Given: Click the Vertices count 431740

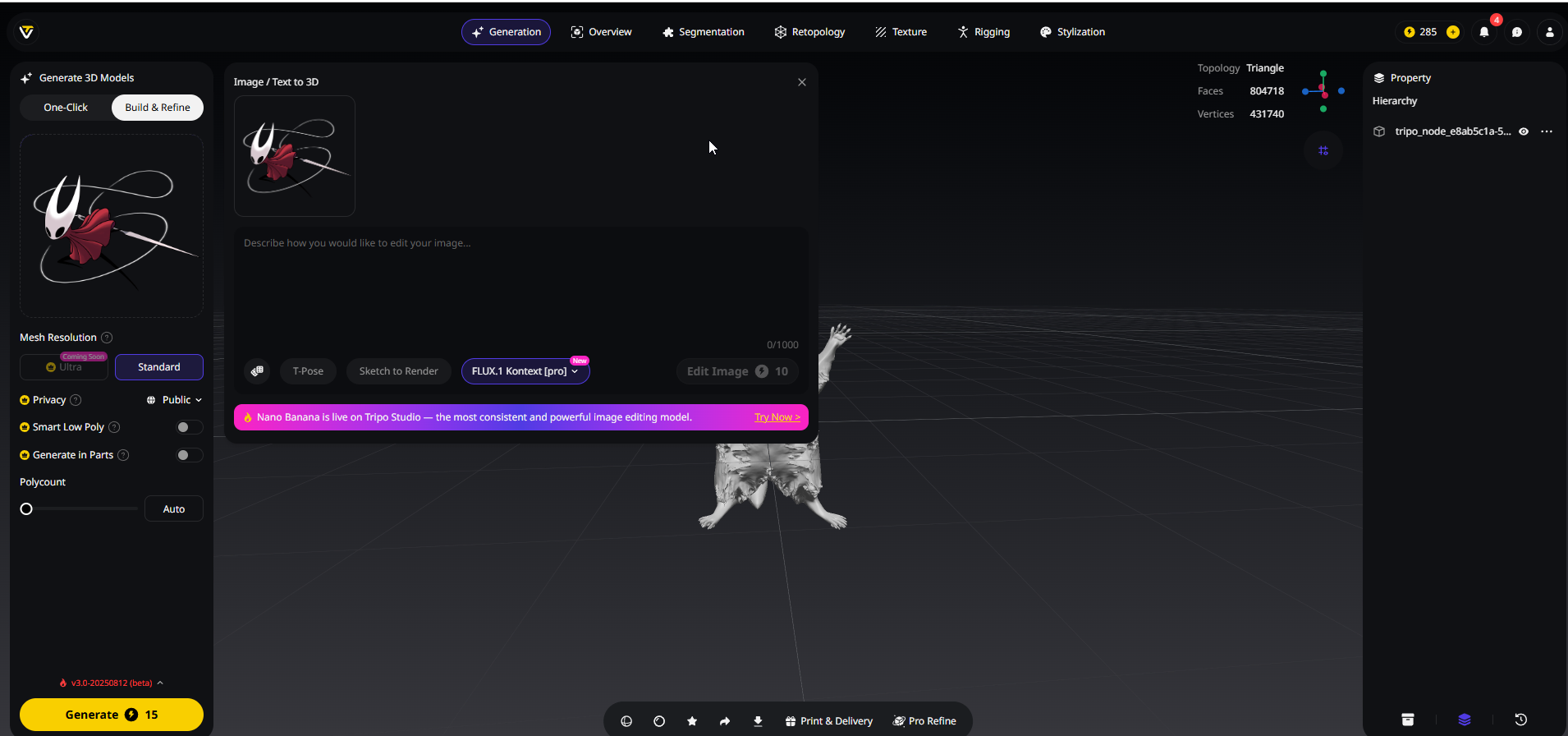Looking at the screenshot, I should pyautogui.click(x=1267, y=114).
